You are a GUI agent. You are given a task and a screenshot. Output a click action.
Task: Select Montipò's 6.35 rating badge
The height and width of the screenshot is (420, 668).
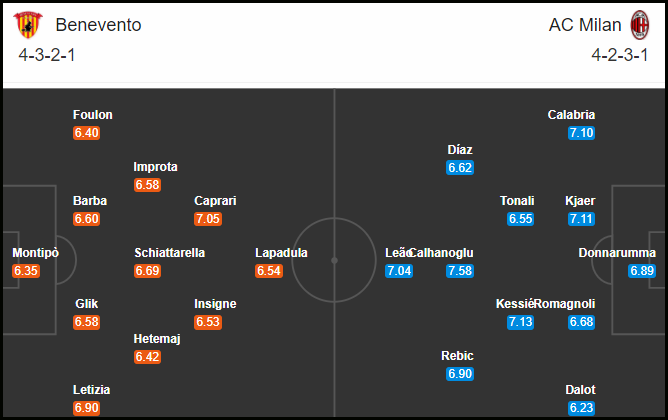pos(26,271)
